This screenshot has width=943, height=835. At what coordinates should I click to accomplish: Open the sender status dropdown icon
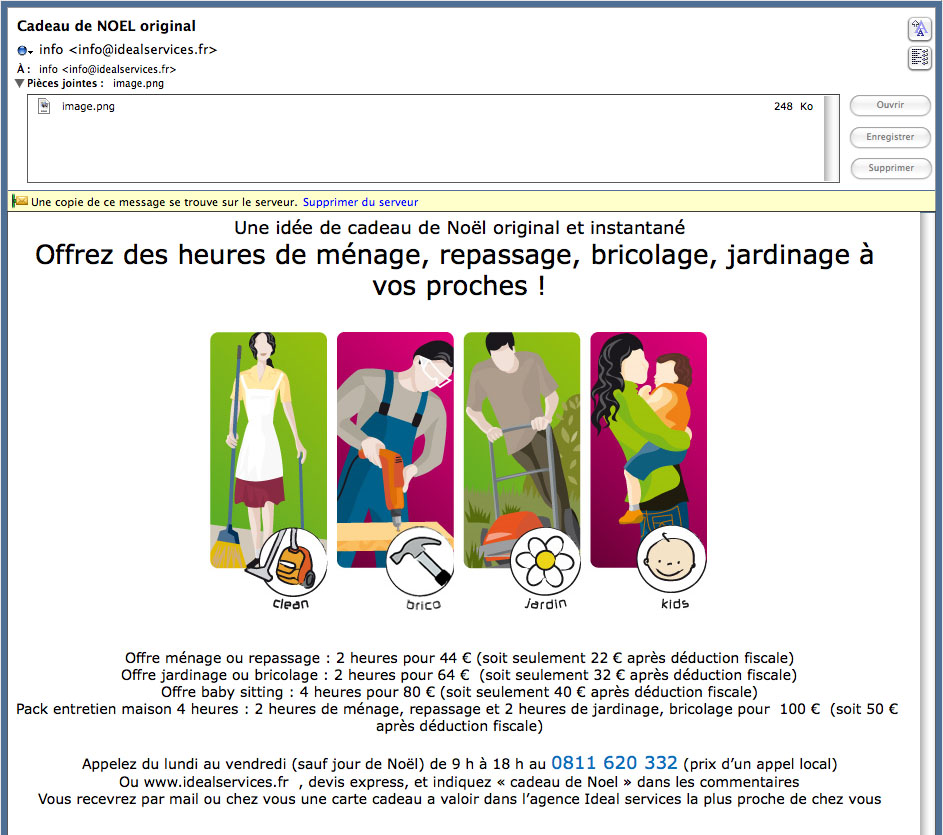pos(25,51)
